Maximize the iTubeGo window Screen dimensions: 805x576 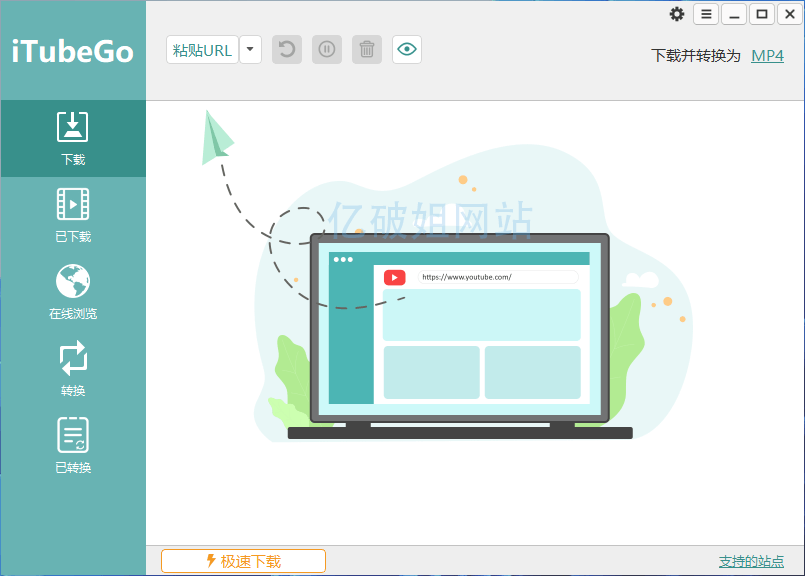pyautogui.click(x=762, y=14)
